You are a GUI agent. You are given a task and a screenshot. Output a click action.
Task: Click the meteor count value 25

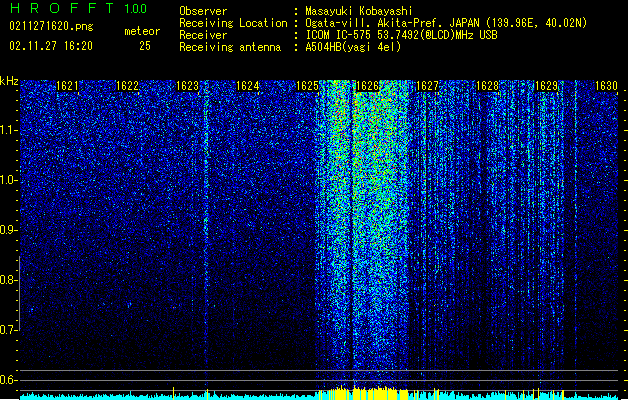click(x=145, y=46)
